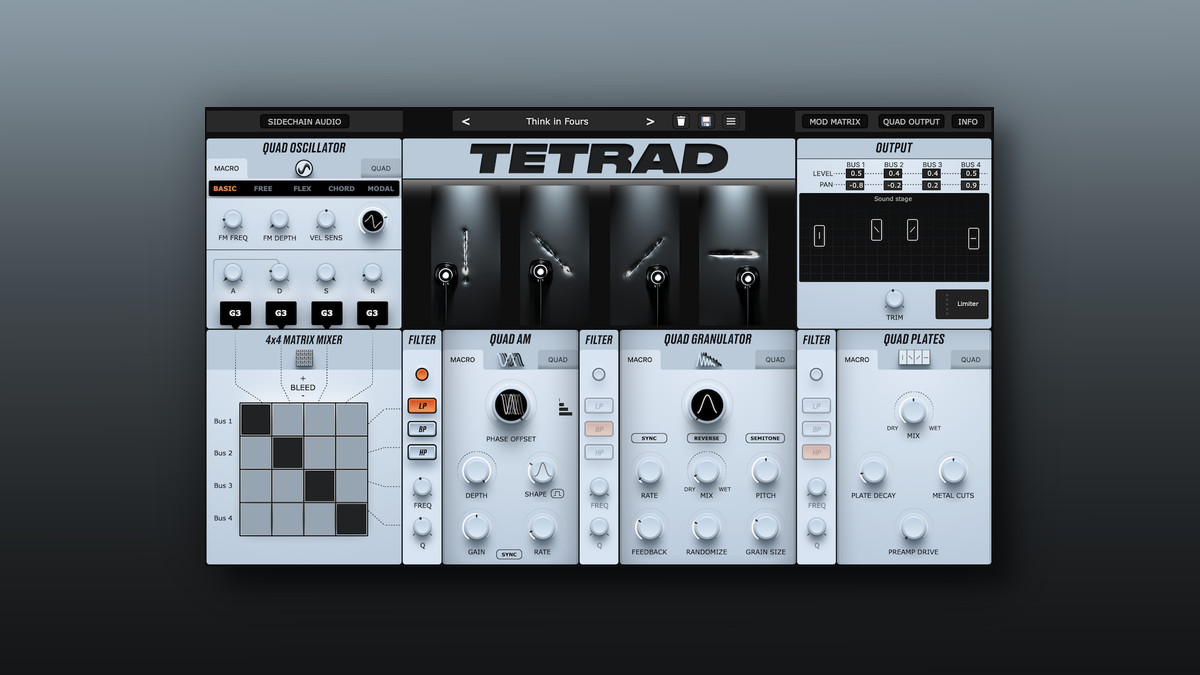1200x675 pixels.
Task: Open the Think in Fours preset name
Action: [x=557, y=121]
